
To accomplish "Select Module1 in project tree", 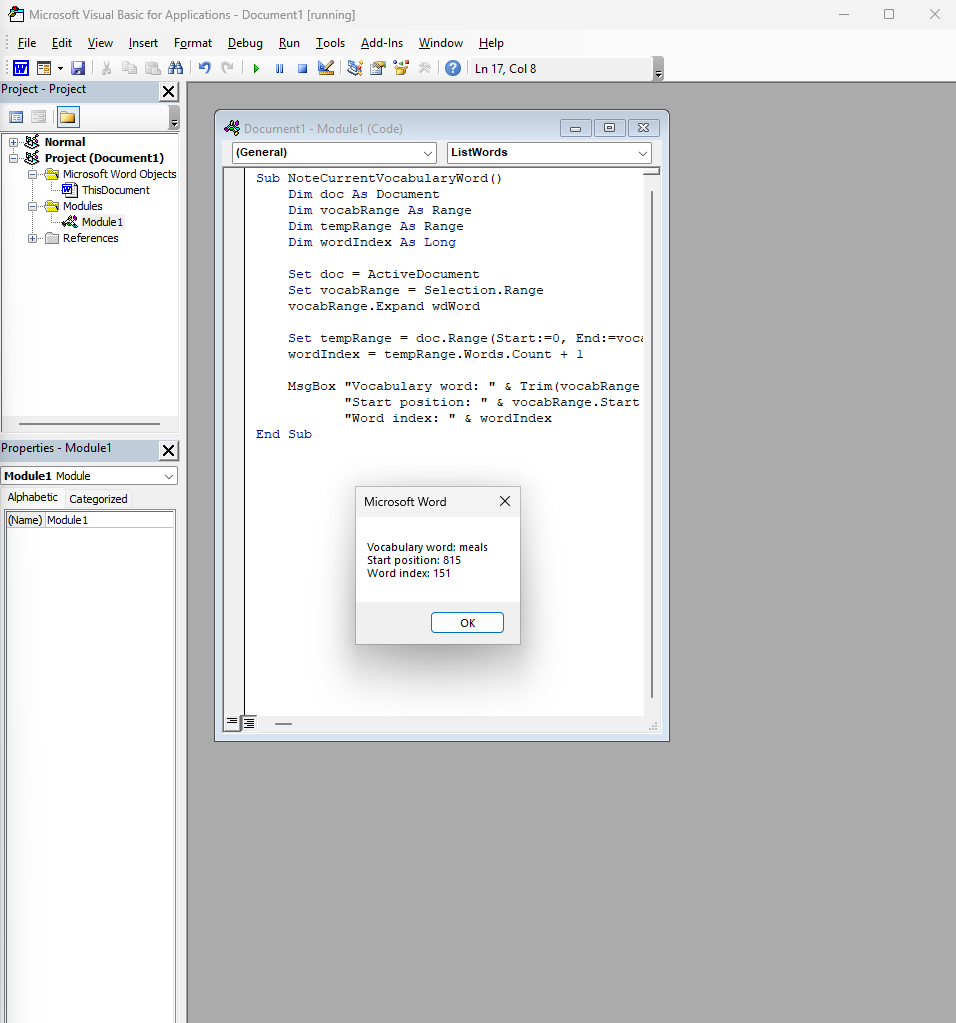I will [x=102, y=222].
